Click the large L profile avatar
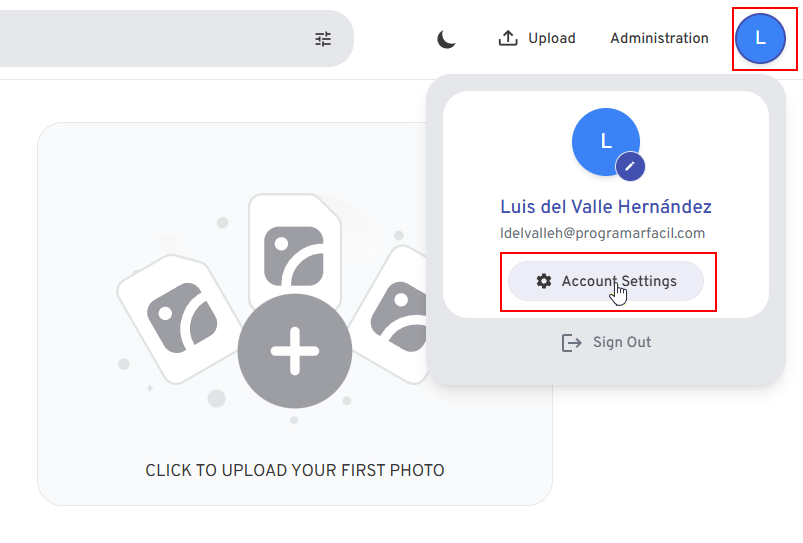803x543 pixels. point(605,142)
